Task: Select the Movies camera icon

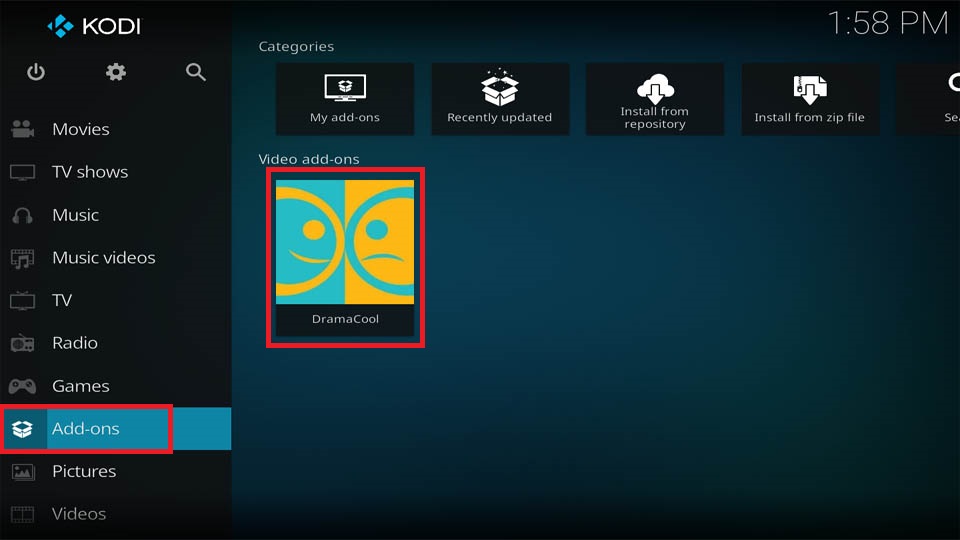Action: pyautogui.click(x=23, y=129)
